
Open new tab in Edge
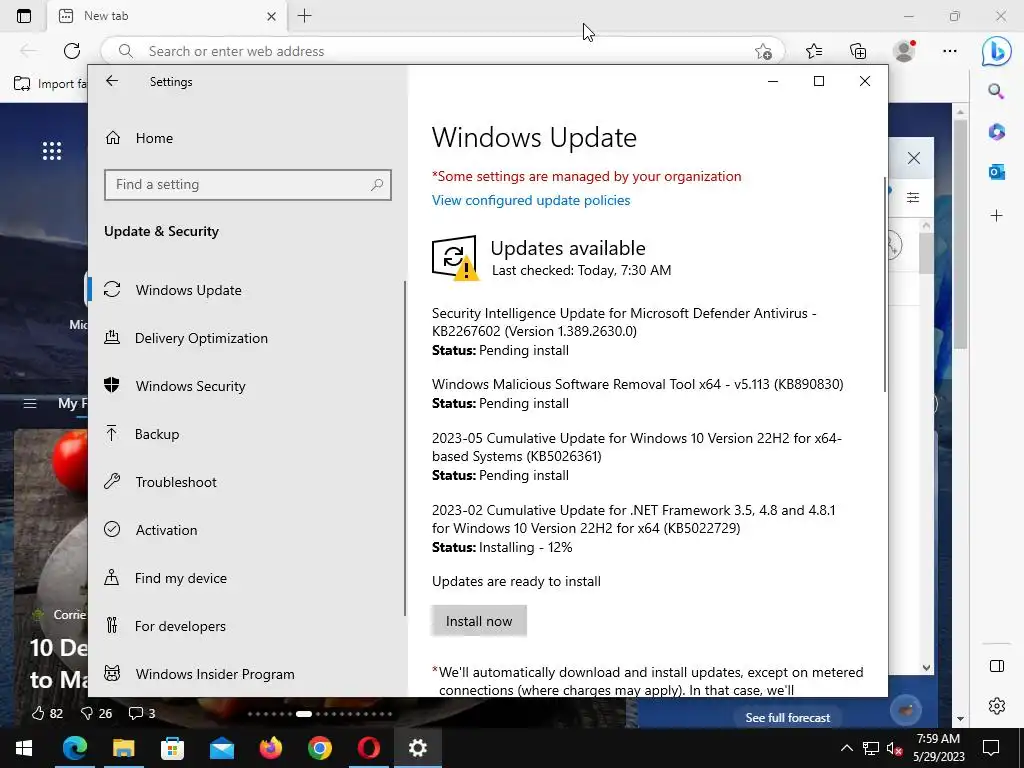click(304, 16)
